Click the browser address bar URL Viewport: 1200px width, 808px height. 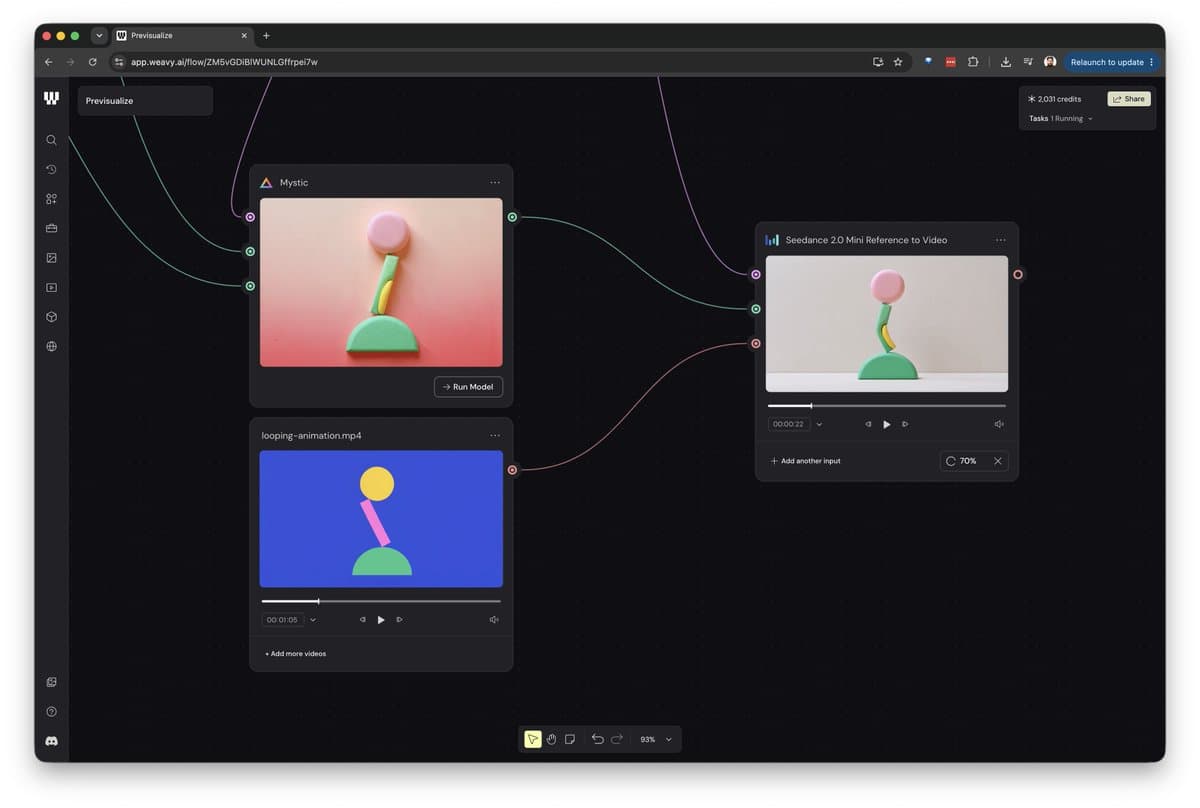(x=224, y=62)
